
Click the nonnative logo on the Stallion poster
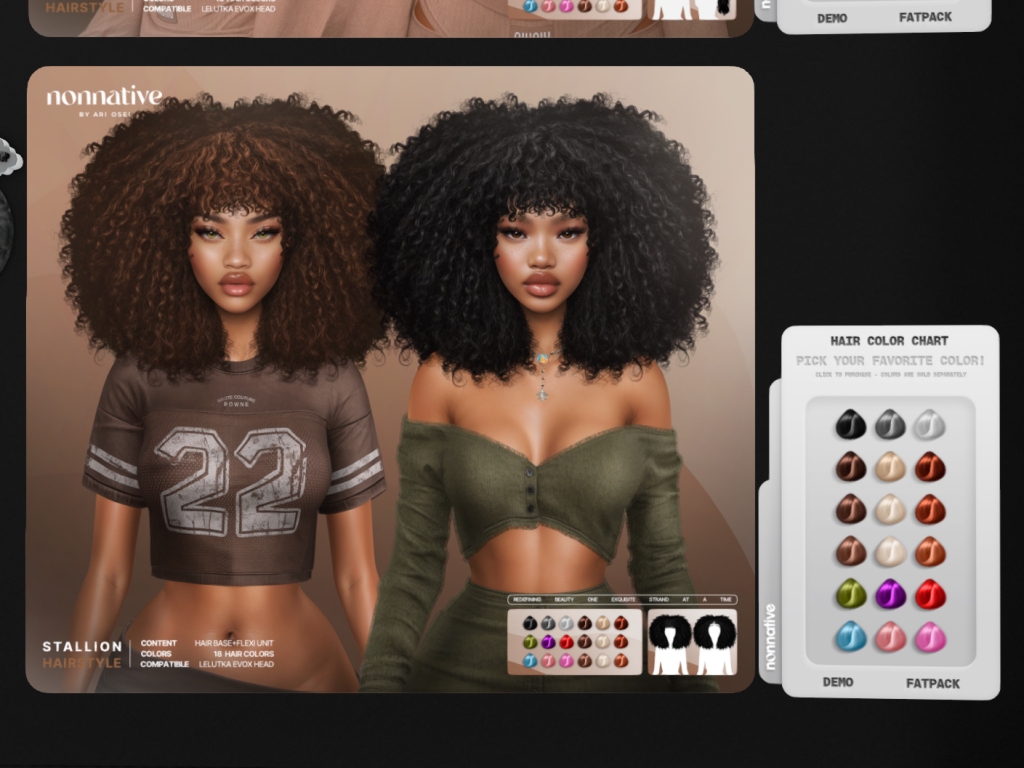pos(104,99)
